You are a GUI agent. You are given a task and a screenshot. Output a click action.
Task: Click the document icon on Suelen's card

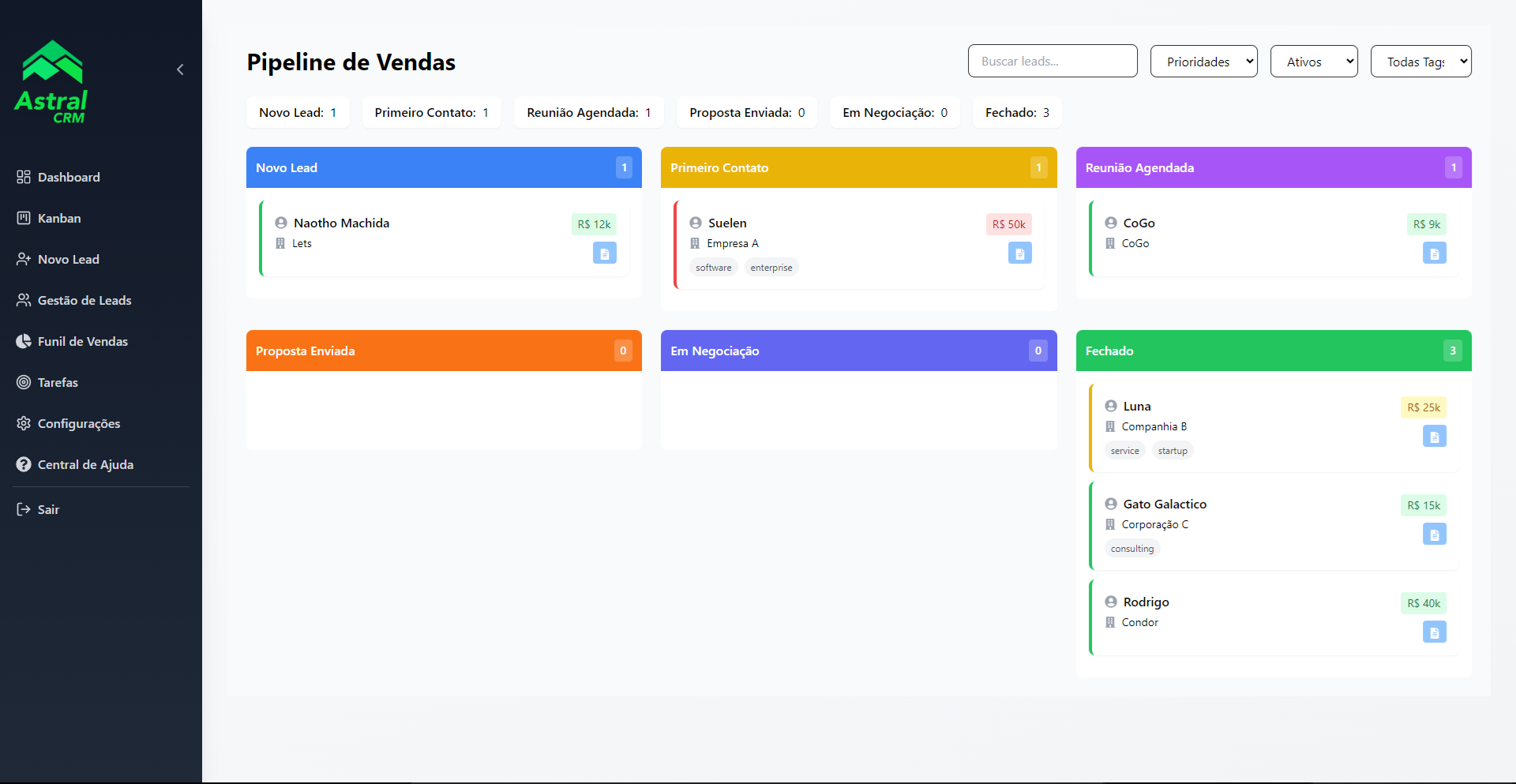(x=1019, y=253)
